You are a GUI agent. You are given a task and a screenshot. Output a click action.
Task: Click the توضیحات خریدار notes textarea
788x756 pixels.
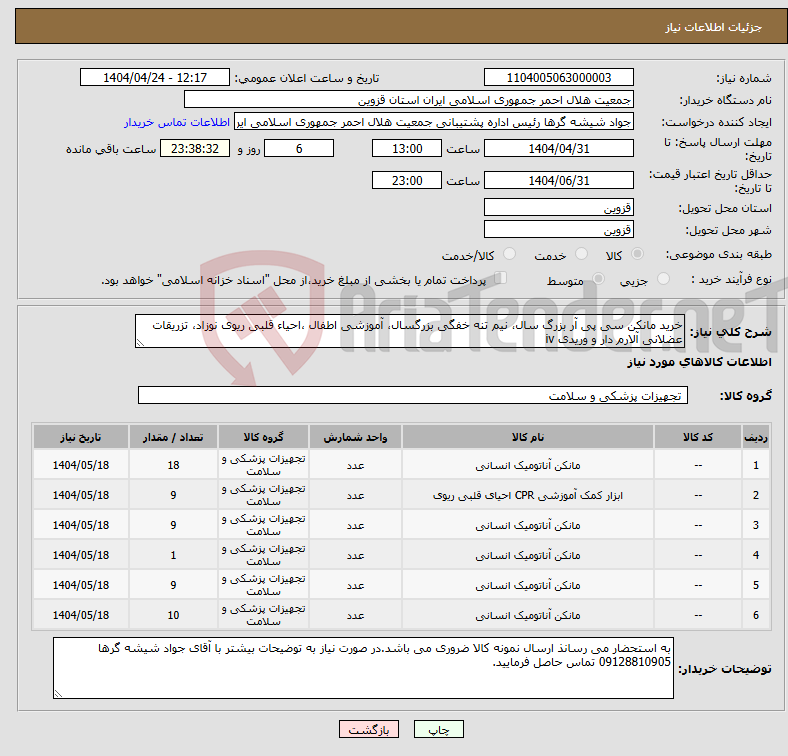point(363,668)
